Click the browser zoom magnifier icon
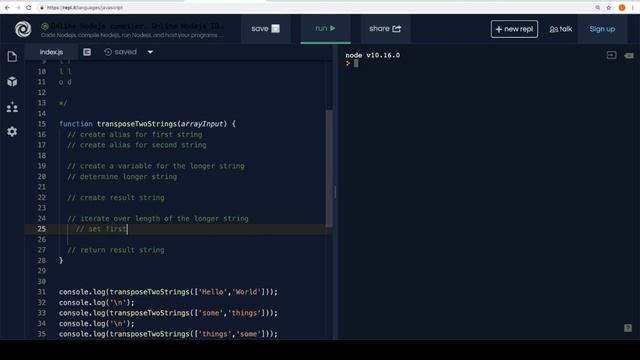The height and width of the screenshot is (360, 640). (x=598, y=8)
